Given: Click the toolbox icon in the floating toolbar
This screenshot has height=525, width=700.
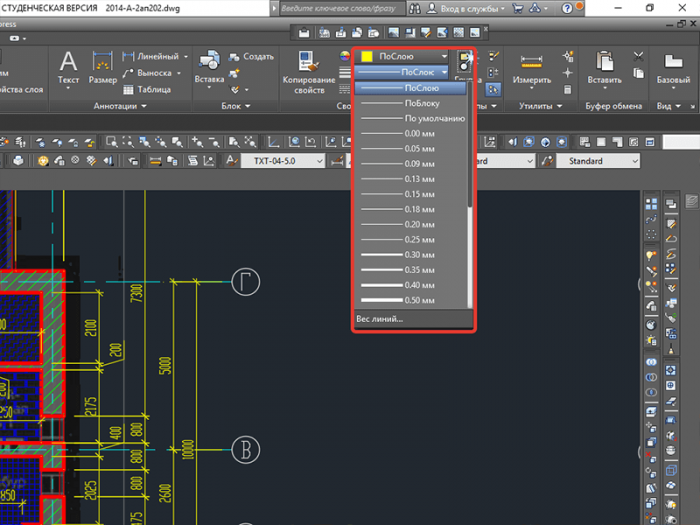Looking at the screenshot, I should pyautogui.click(x=304, y=32).
